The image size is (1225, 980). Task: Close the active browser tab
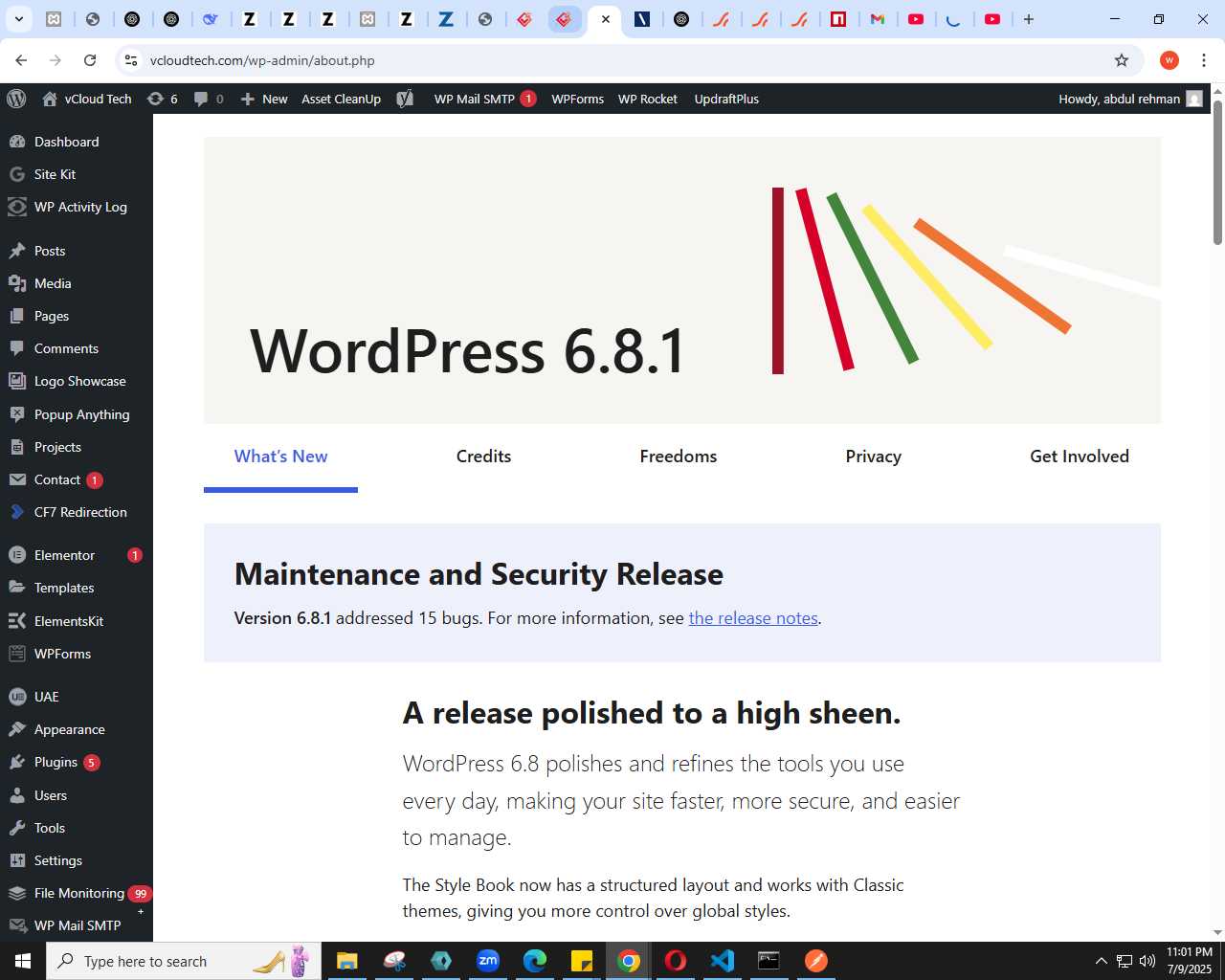pyautogui.click(x=605, y=19)
